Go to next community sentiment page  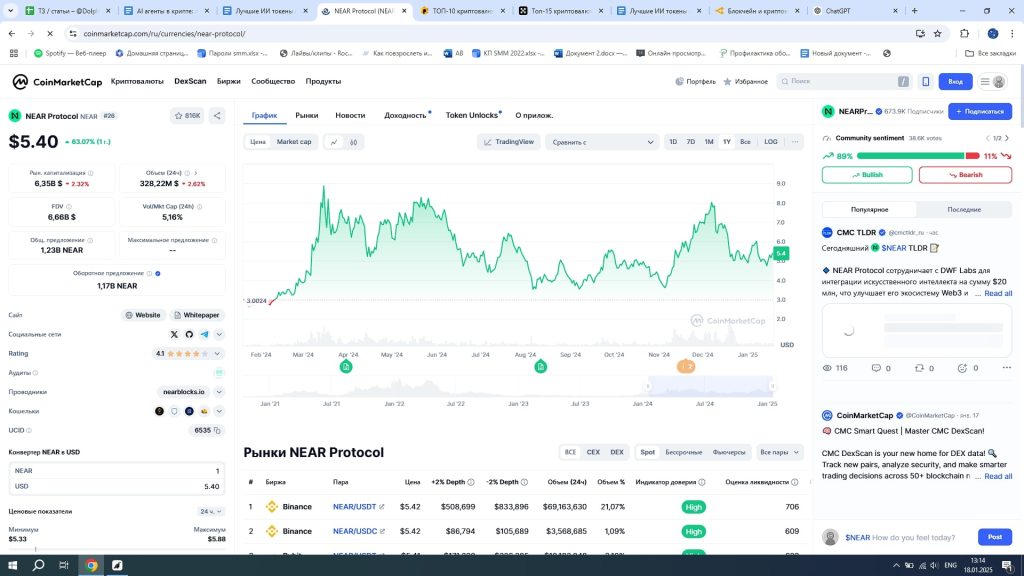coord(1006,138)
